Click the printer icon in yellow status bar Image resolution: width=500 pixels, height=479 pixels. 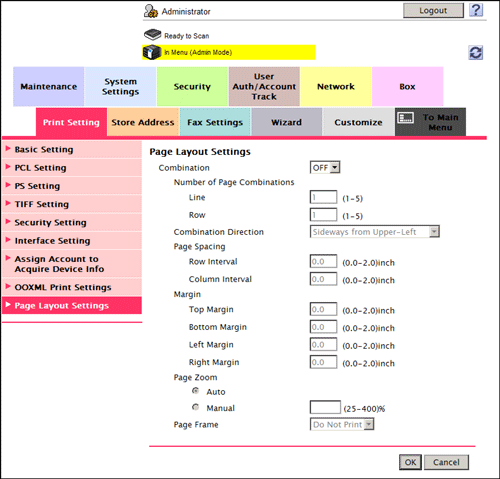[152, 52]
